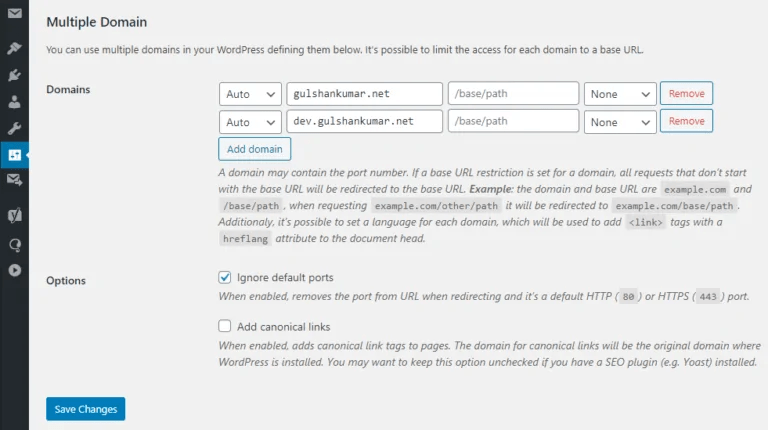
Task: Open the mail icon in sidebar
Action: pos(14,14)
